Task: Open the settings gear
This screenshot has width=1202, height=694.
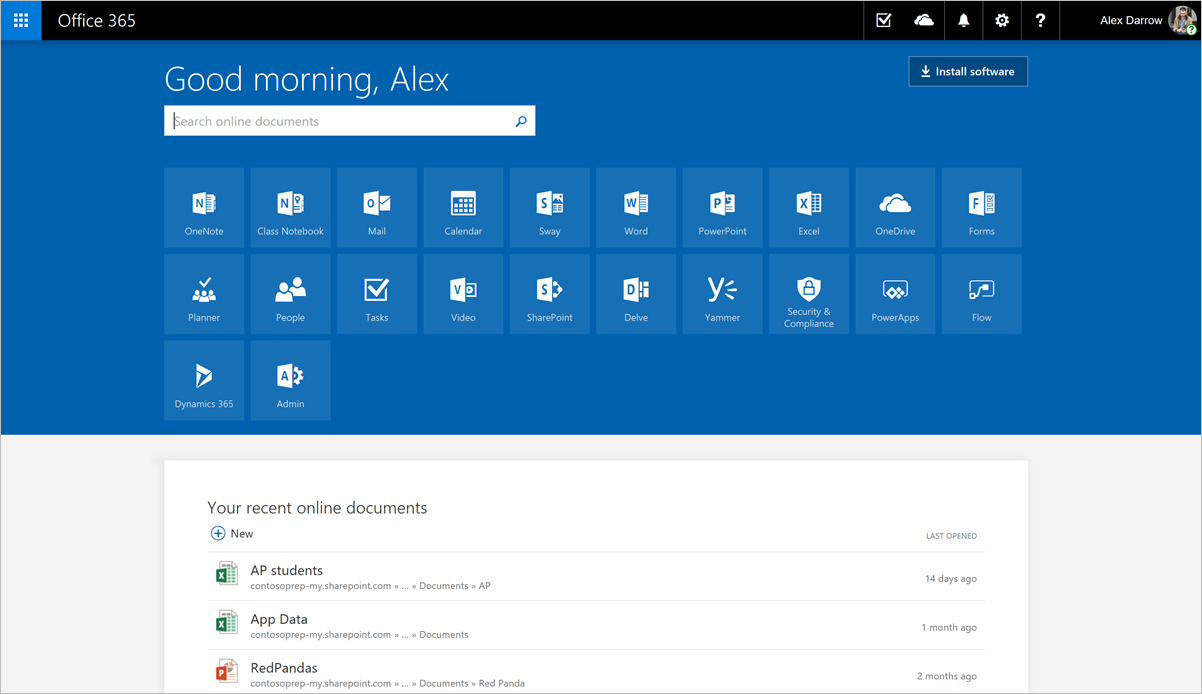Action: coord(1002,20)
